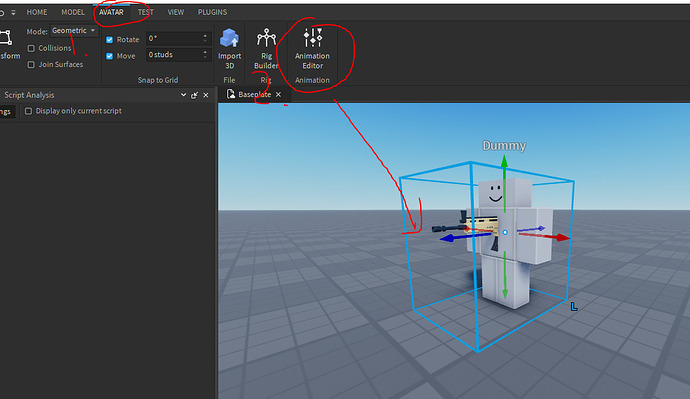Open the Rig Builder tool
Image resolution: width=690 pixels, height=399 pixels.
pyautogui.click(x=266, y=48)
